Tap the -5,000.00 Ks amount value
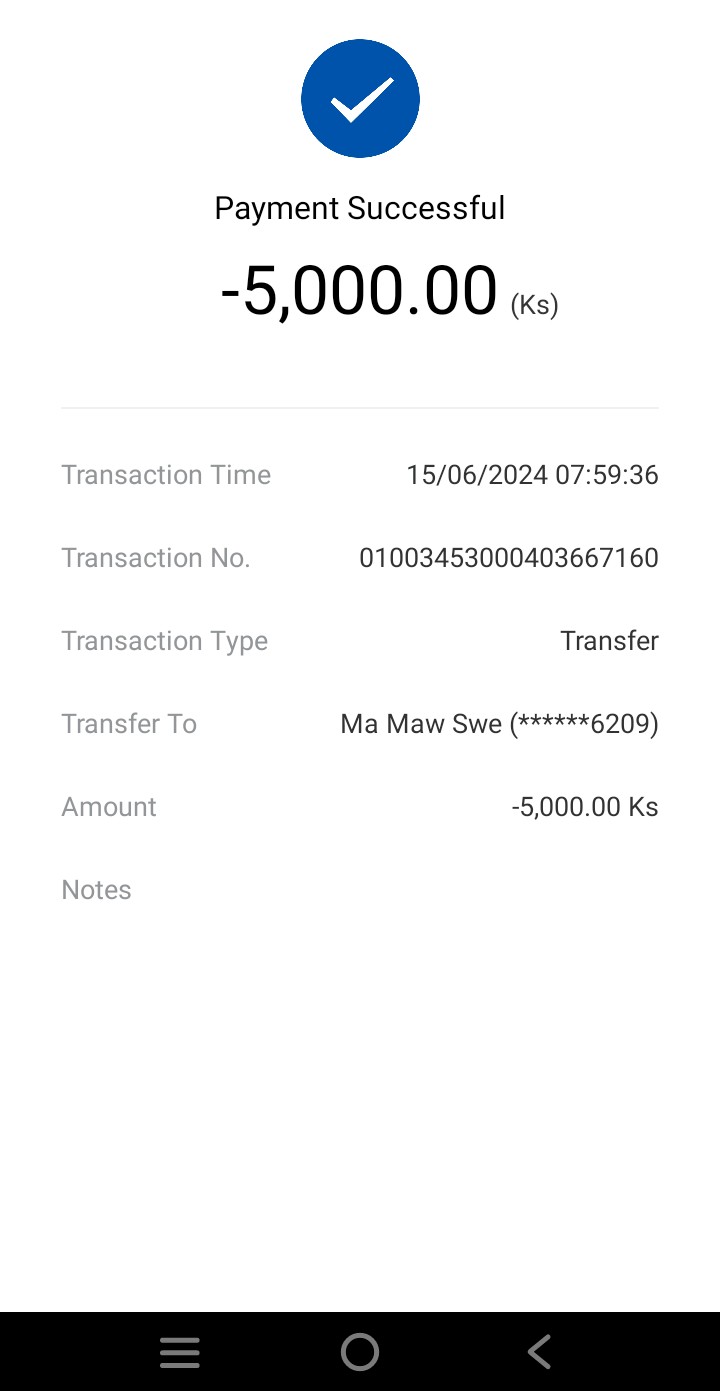The width and height of the screenshot is (720, 1391). (584, 807)
